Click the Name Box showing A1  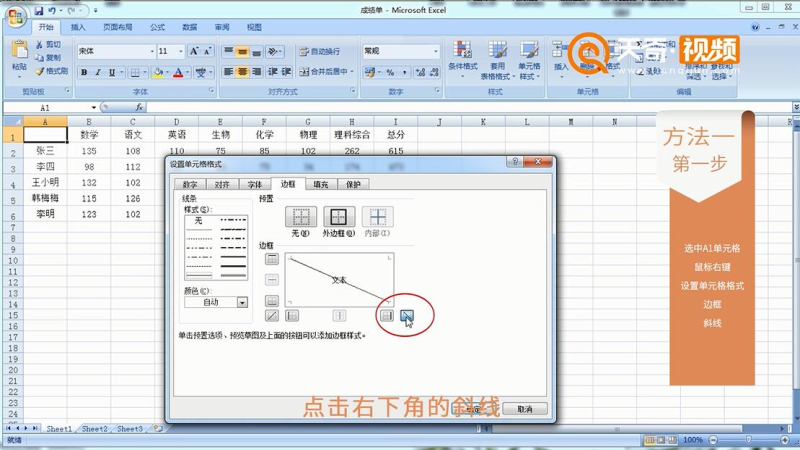coord(46,108)
